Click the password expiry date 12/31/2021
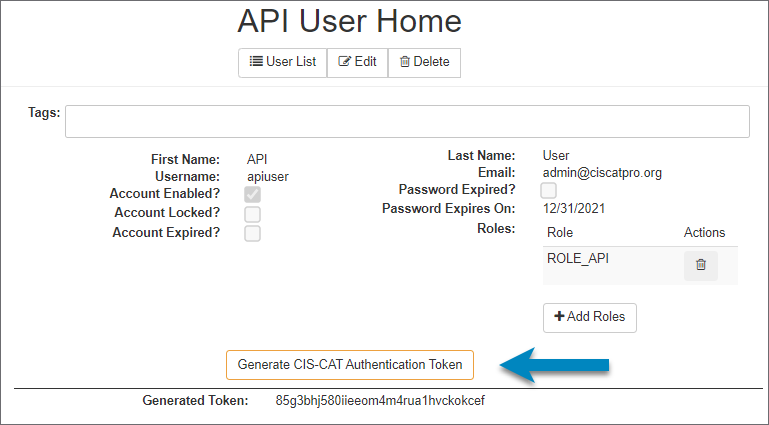This screenshot has width=769, height=425. tap(575, 209)
